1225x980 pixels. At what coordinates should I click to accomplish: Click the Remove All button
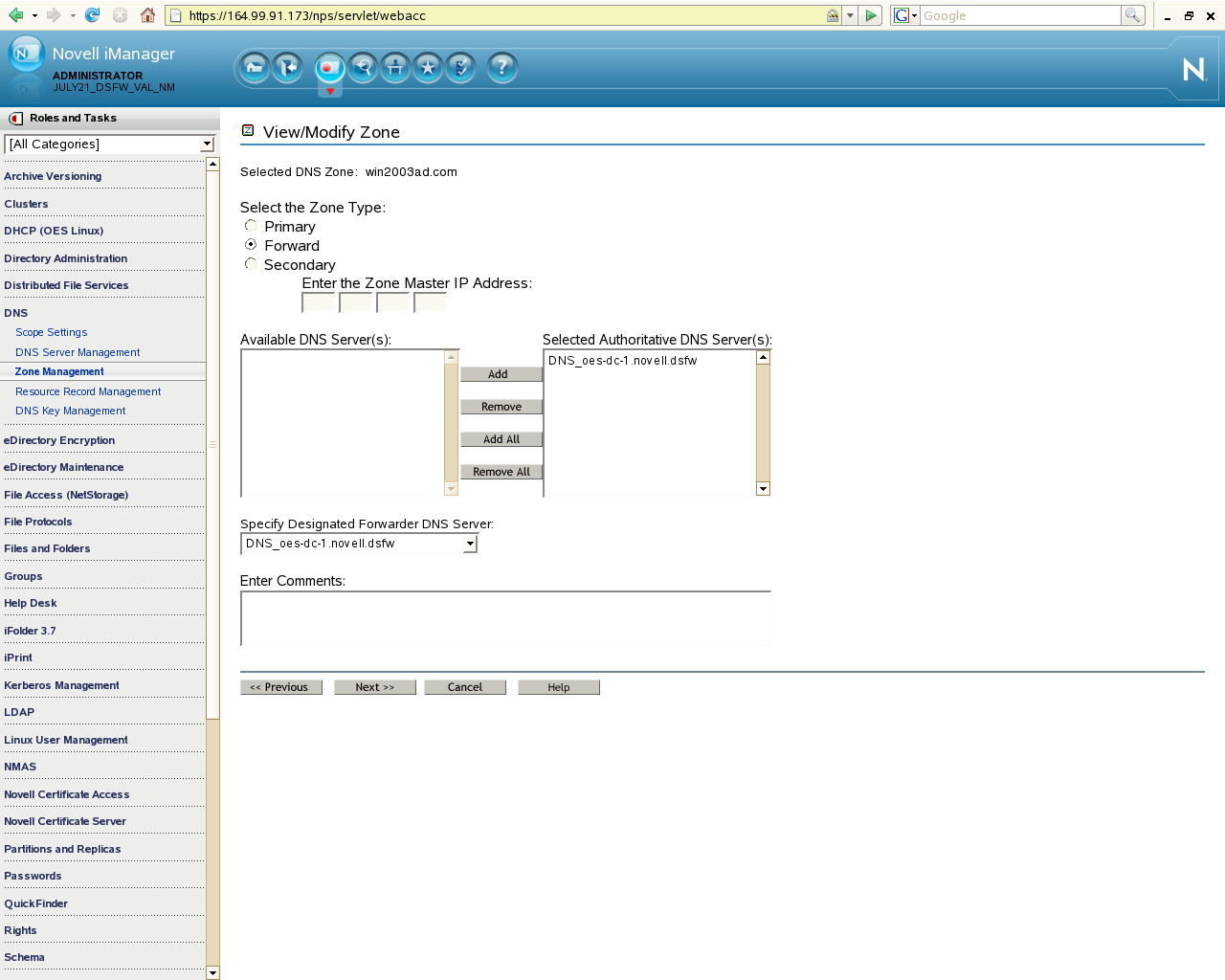point(501,472)
